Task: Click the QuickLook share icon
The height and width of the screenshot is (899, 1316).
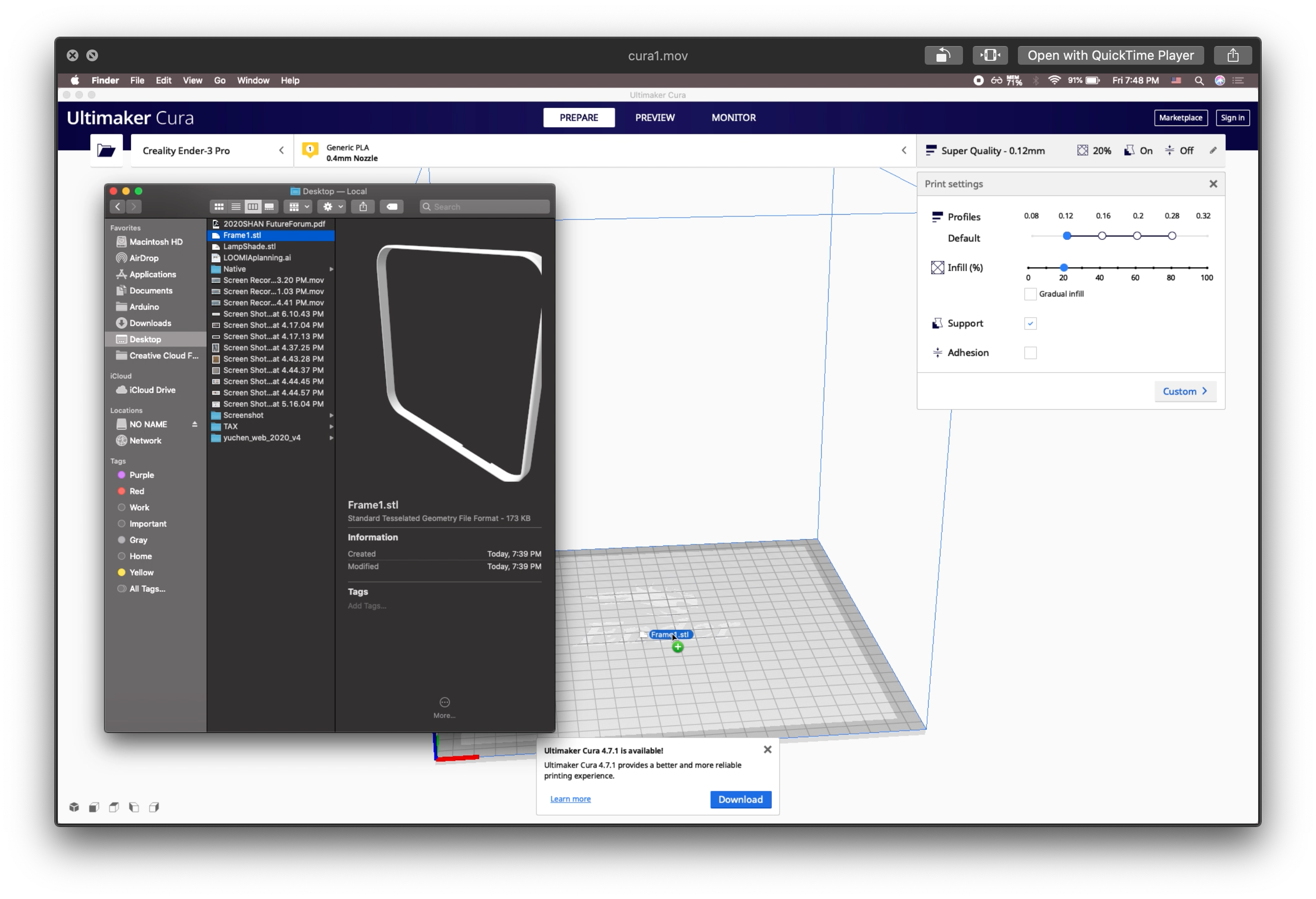Action: pos(1233,55)
